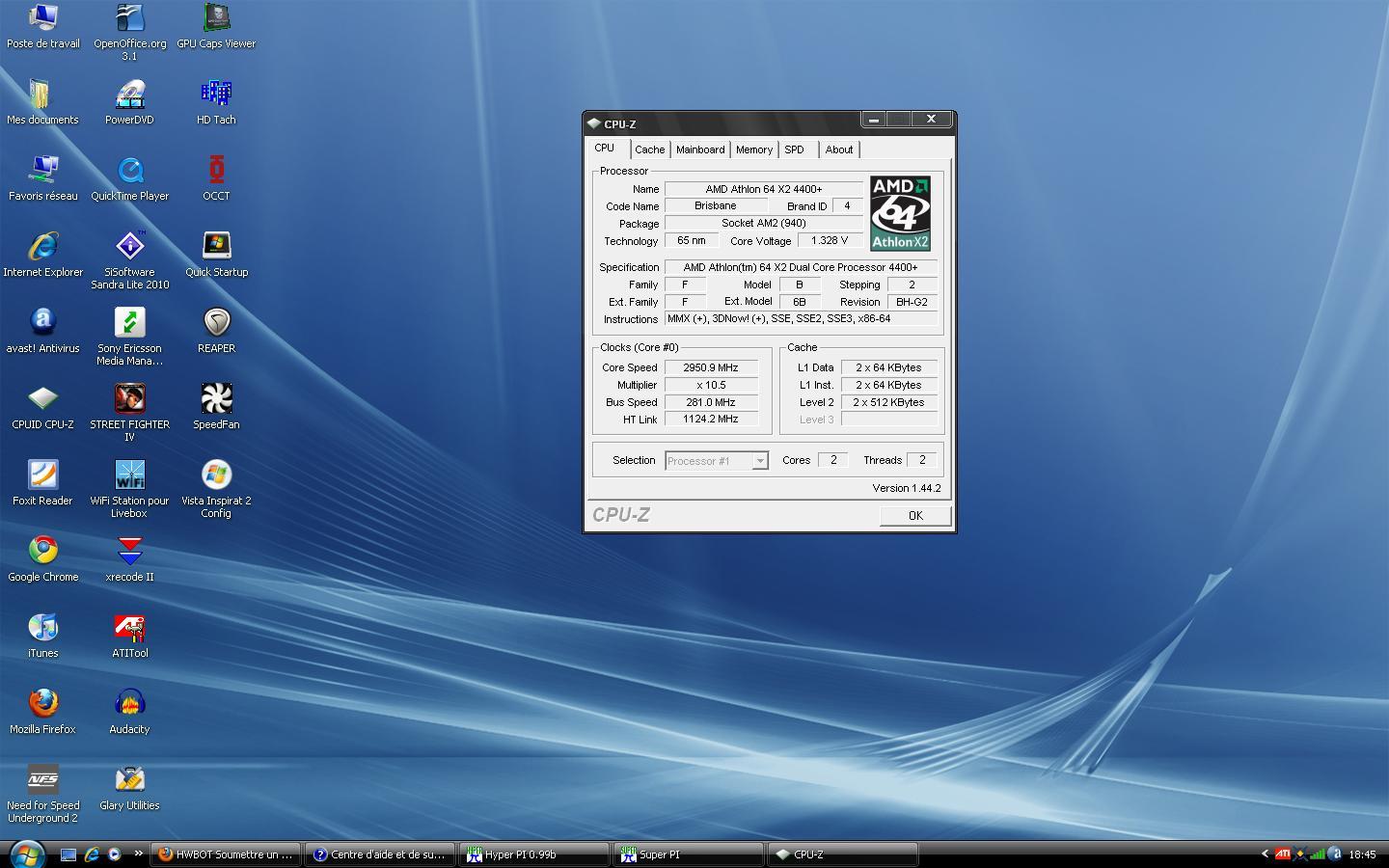Image resolution: width=1389 pixels, height=868 pixels.
Task: Click the Bus Speed value 281.0 MHz
Action: pyautogui.click(x=711, y=402)
